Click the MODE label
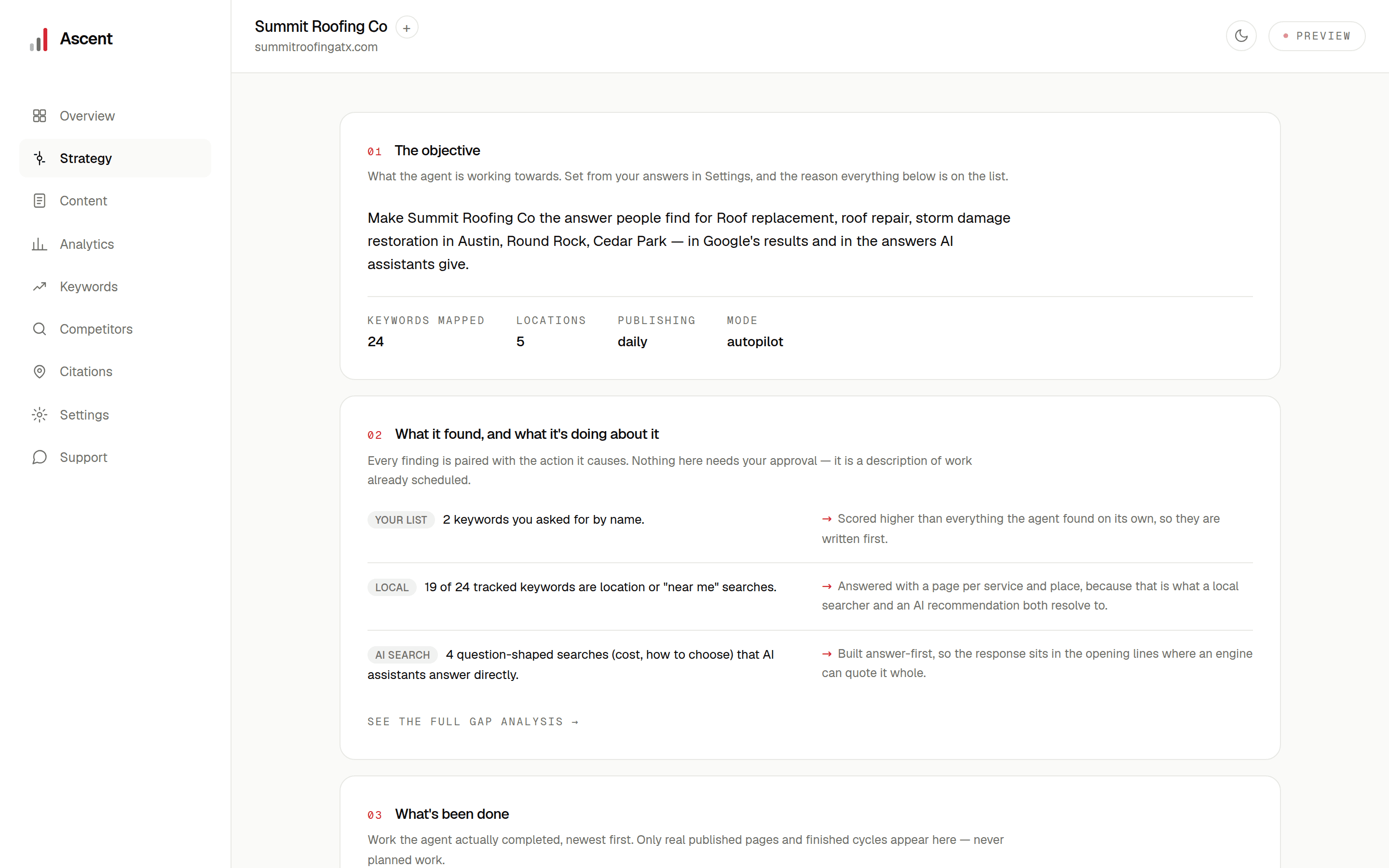 (742, 320)
